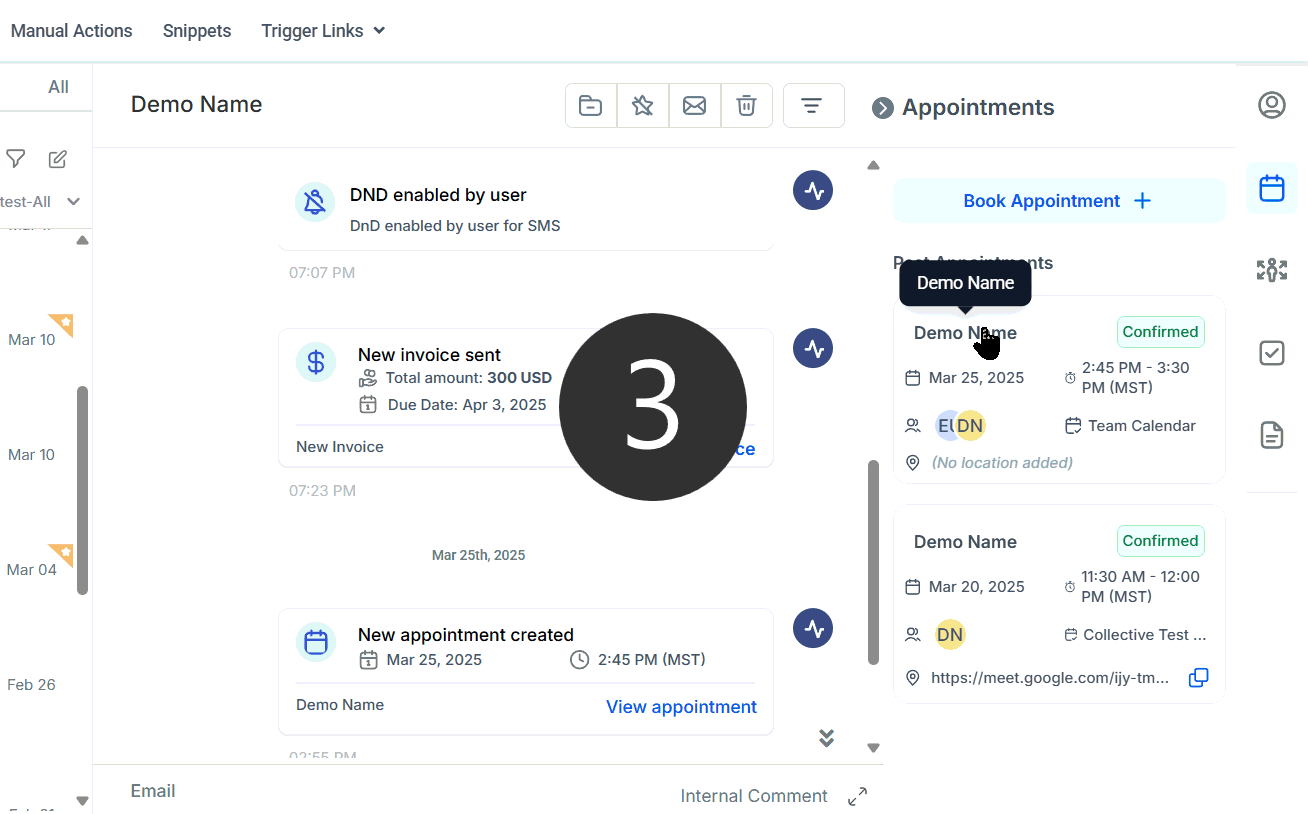Image resolution: width=1308 pixels, height=814 pixels.
Task: Open the conversation filter lines icon
Action: click(x=813, y=106)
